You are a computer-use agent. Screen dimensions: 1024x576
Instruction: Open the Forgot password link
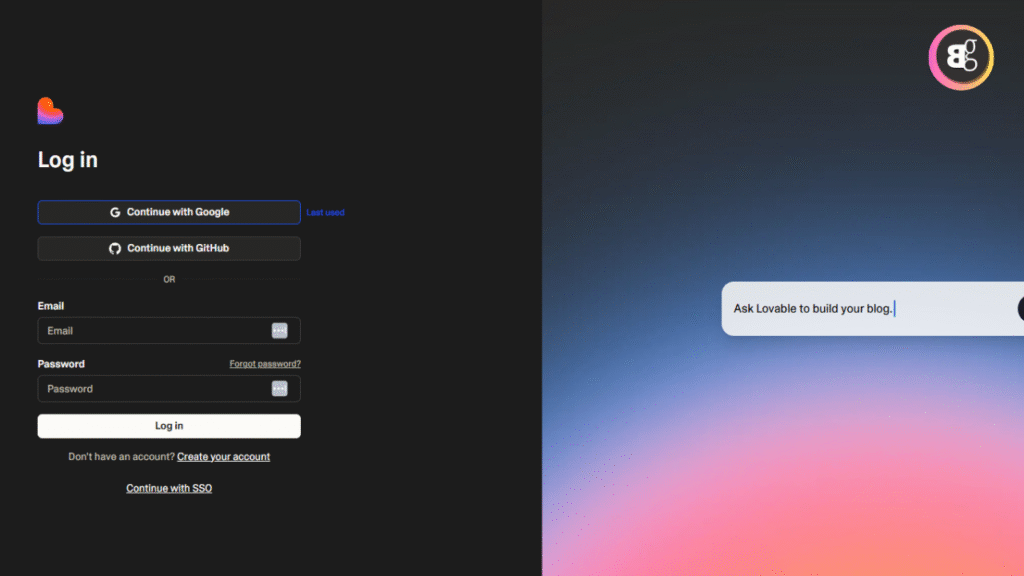[x=264, y=363]
